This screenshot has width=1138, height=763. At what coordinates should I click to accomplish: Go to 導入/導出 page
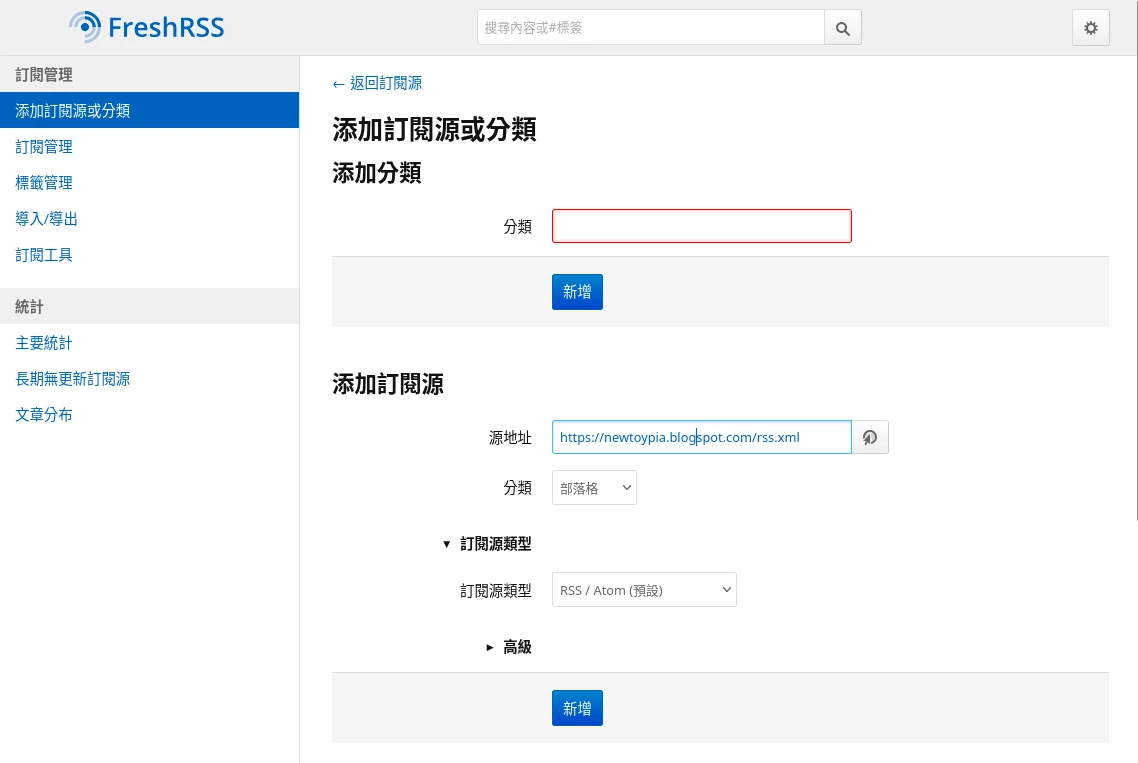46,219
